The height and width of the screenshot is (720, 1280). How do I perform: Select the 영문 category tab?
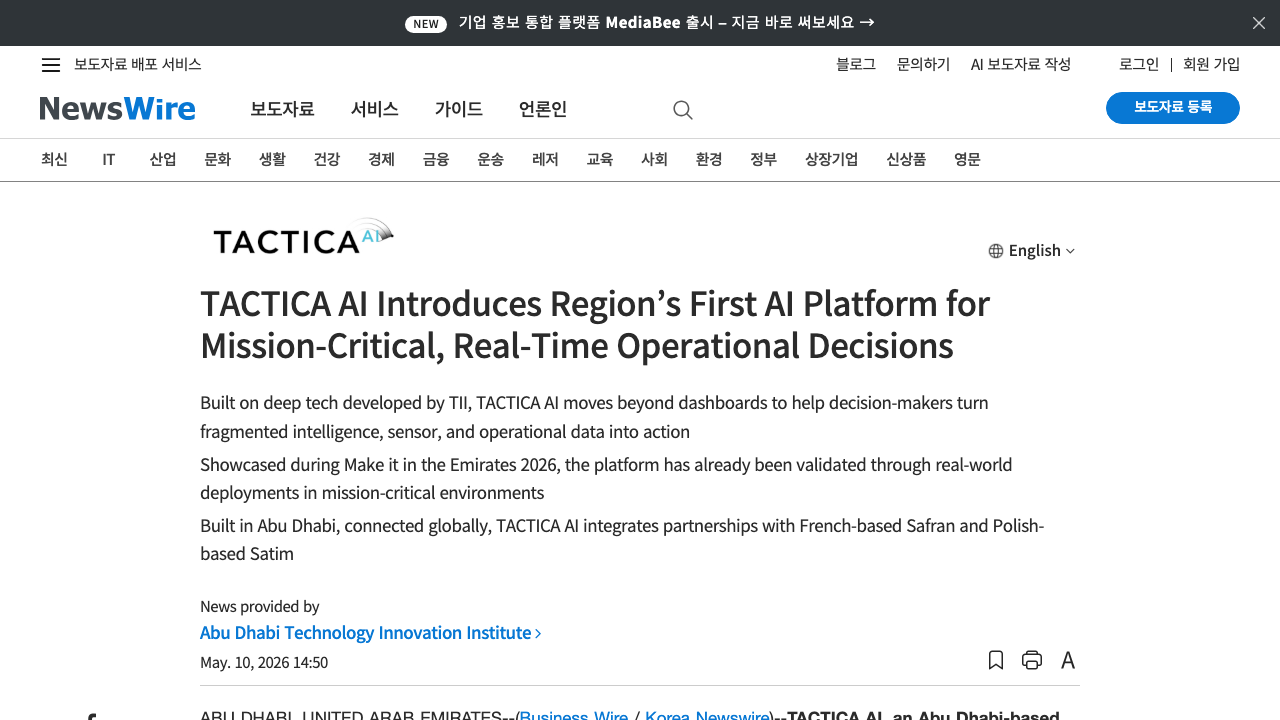pyautogui.click(x=967, y=159)
